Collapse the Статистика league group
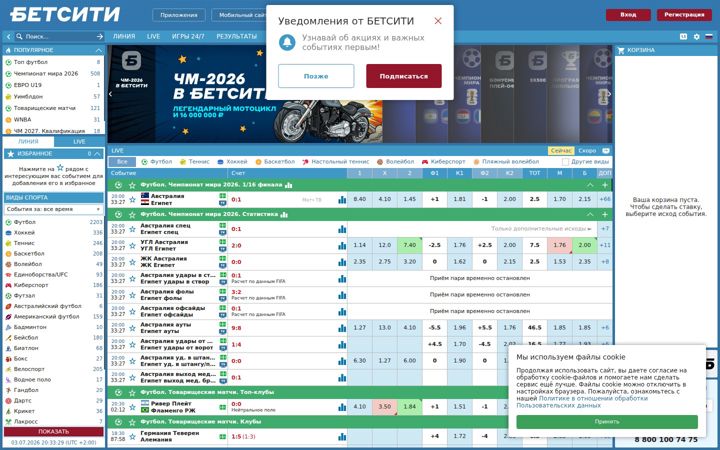Image resolution: width=720 pixels, height=450 pixels. coord(590,214)
